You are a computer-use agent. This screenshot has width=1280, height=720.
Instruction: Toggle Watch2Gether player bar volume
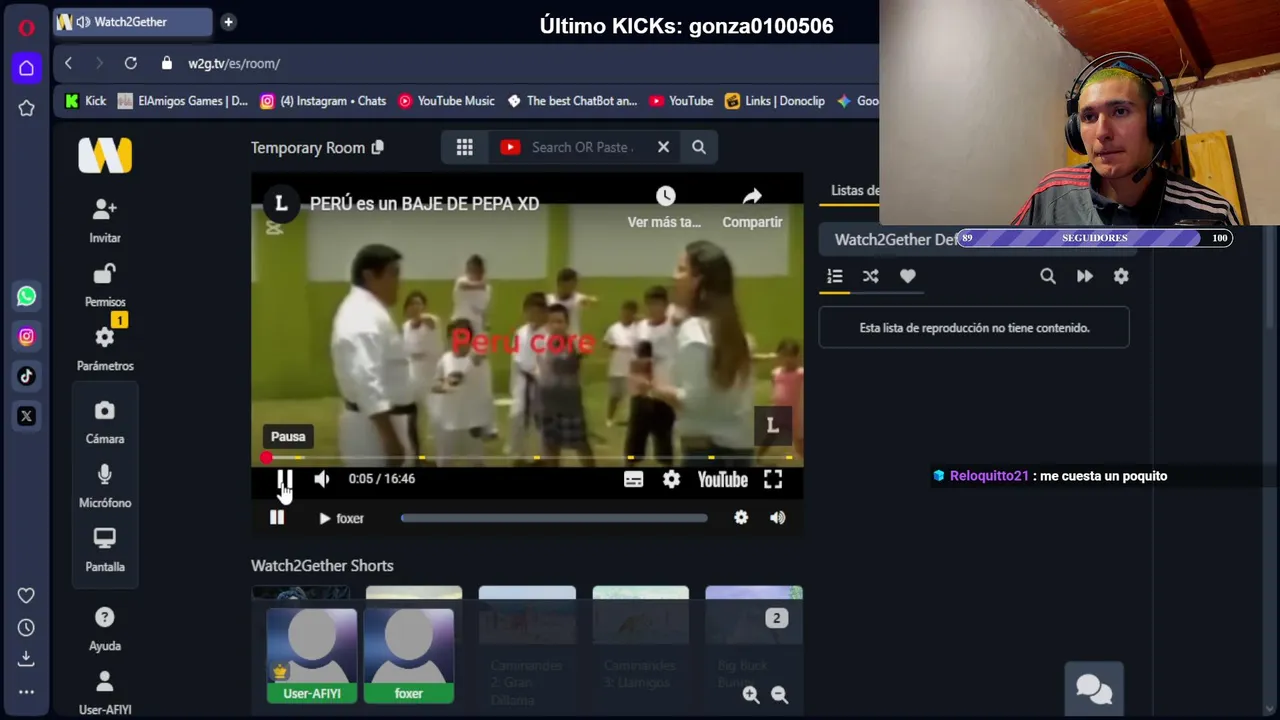[x=777, y=518]
